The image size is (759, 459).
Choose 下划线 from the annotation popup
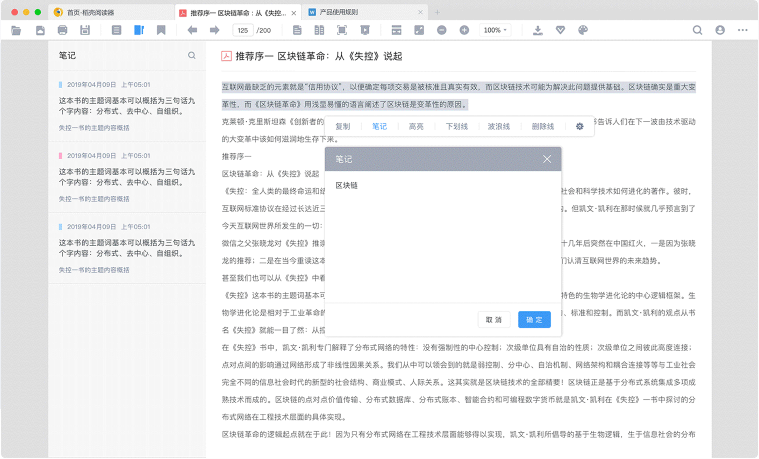[456, 127]
